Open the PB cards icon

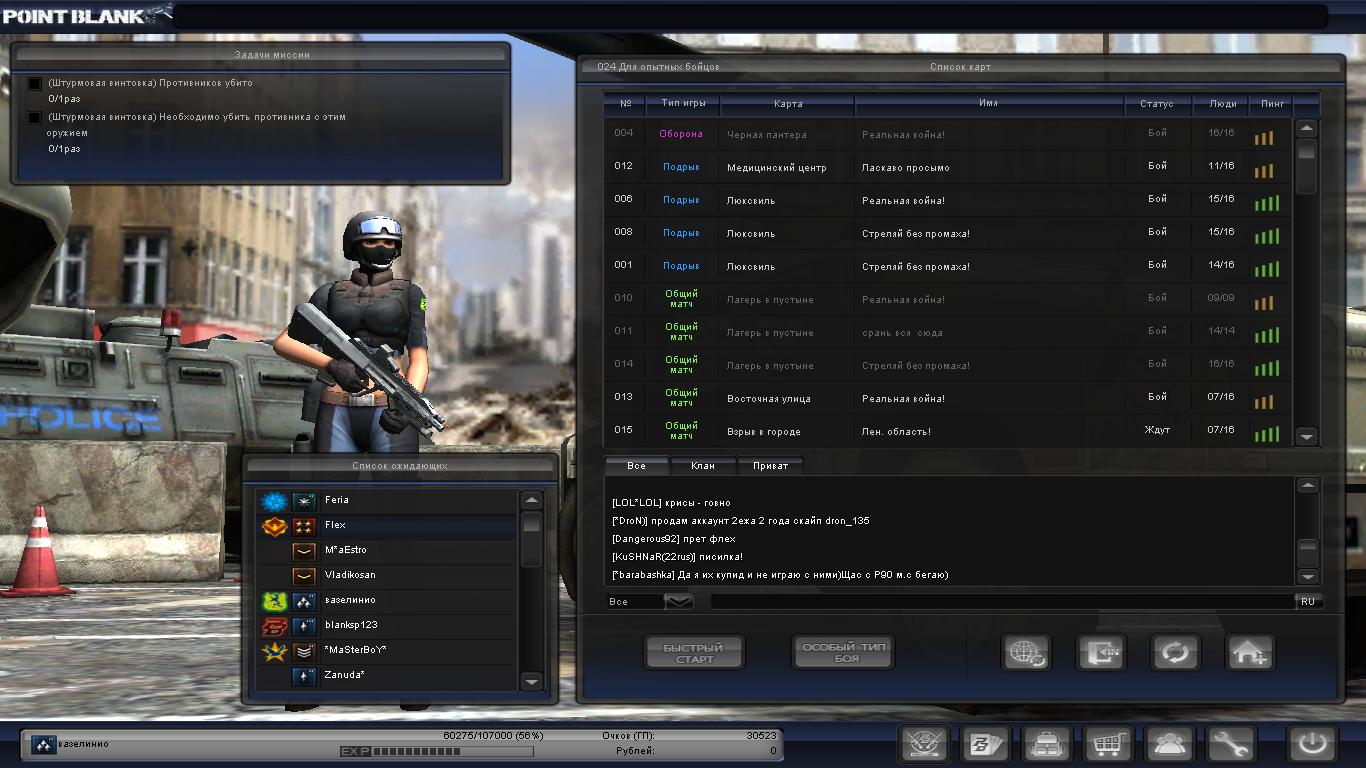coord(985,745)
